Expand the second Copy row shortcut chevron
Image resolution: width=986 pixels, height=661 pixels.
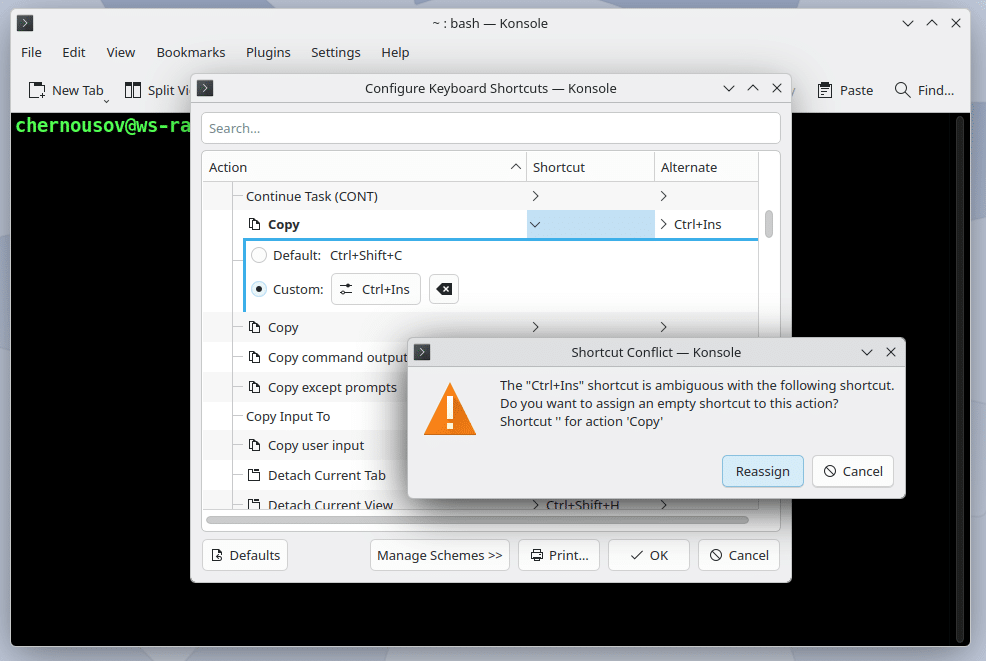[x=536, y=327]
